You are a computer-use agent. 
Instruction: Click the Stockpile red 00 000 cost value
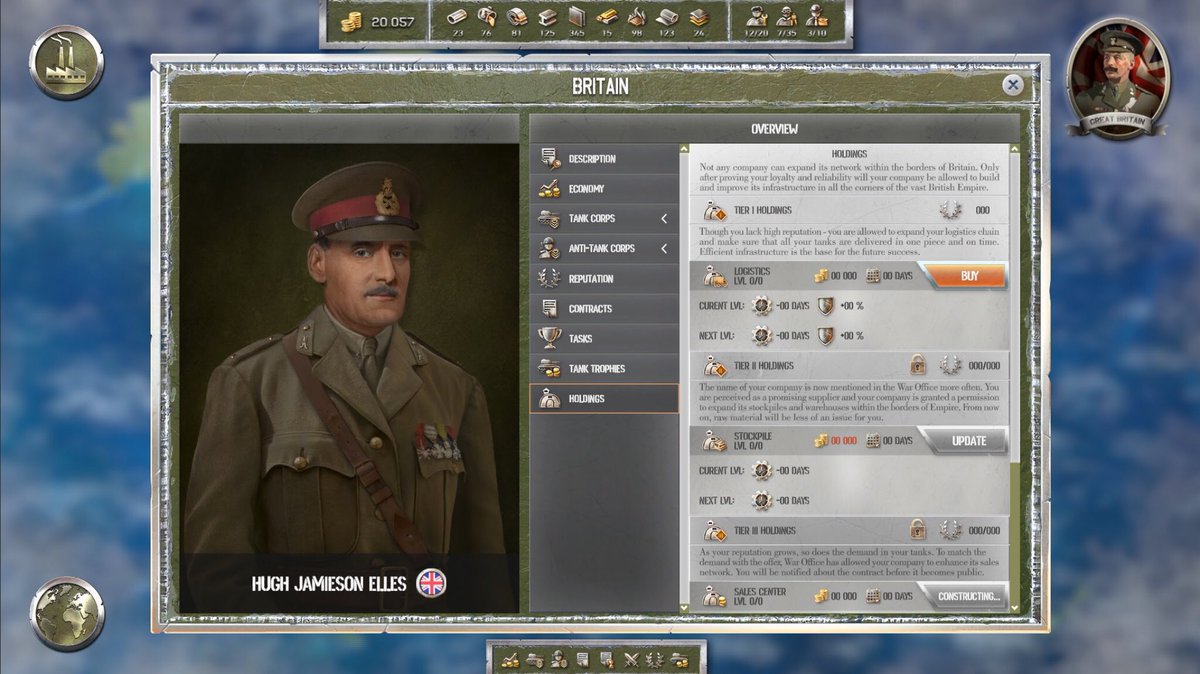pyautogui.click(x=842, y=441)
